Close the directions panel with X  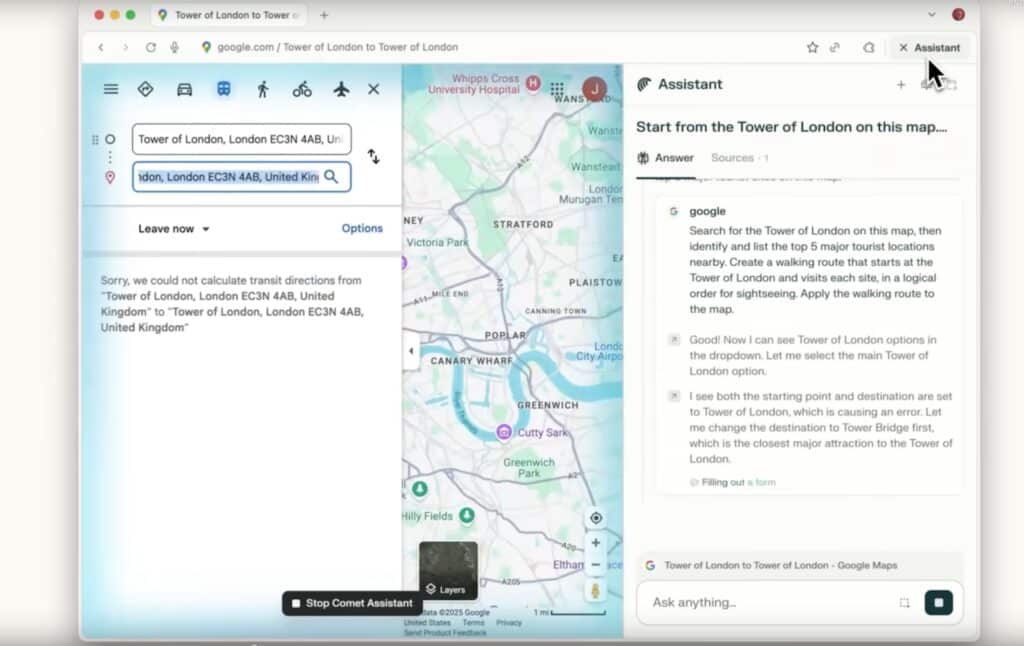(374, 89)
